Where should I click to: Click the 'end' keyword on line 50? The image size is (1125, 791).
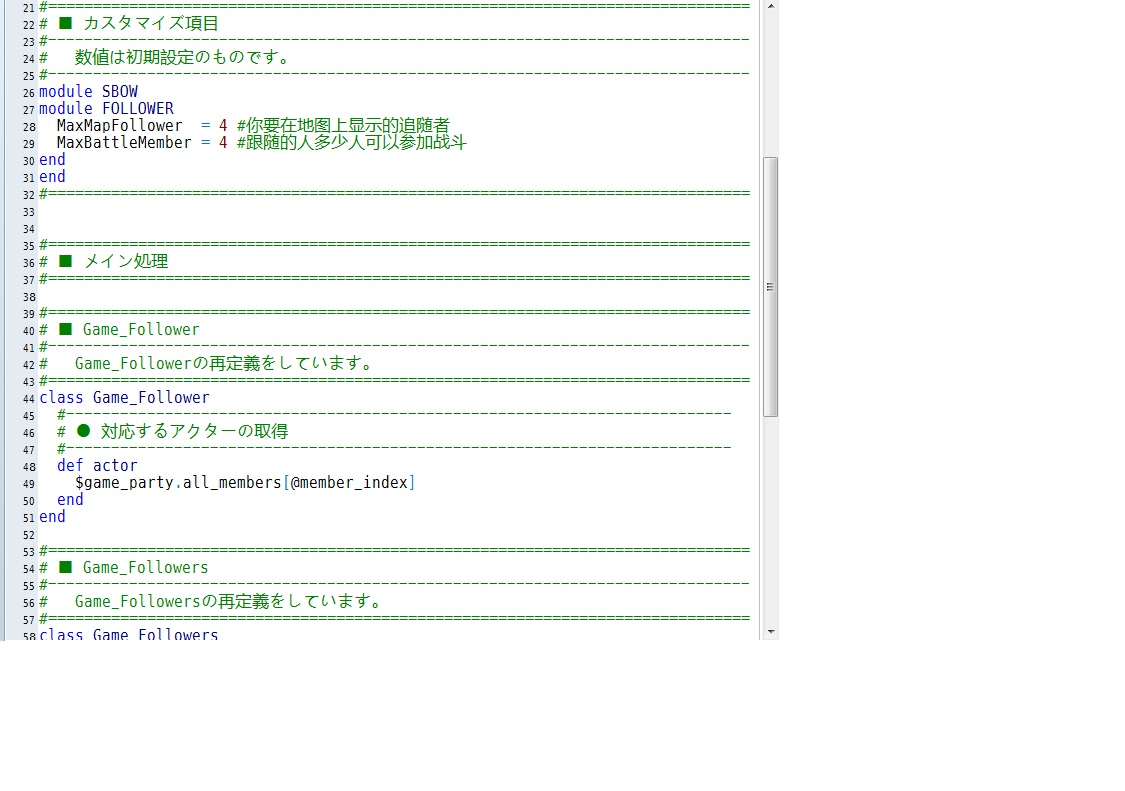[x=70, y=500]
